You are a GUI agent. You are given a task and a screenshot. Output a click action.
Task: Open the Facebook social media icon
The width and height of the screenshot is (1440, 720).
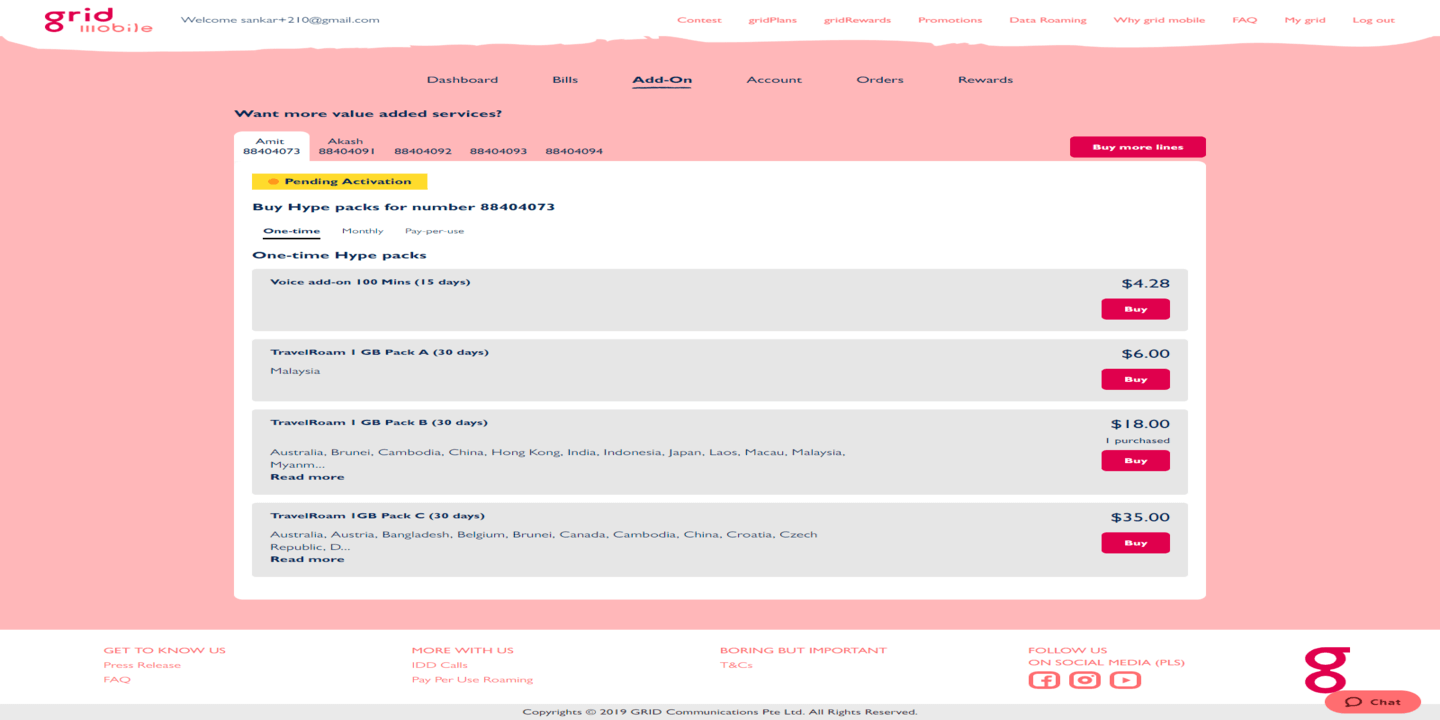[x=1044, y=680]
